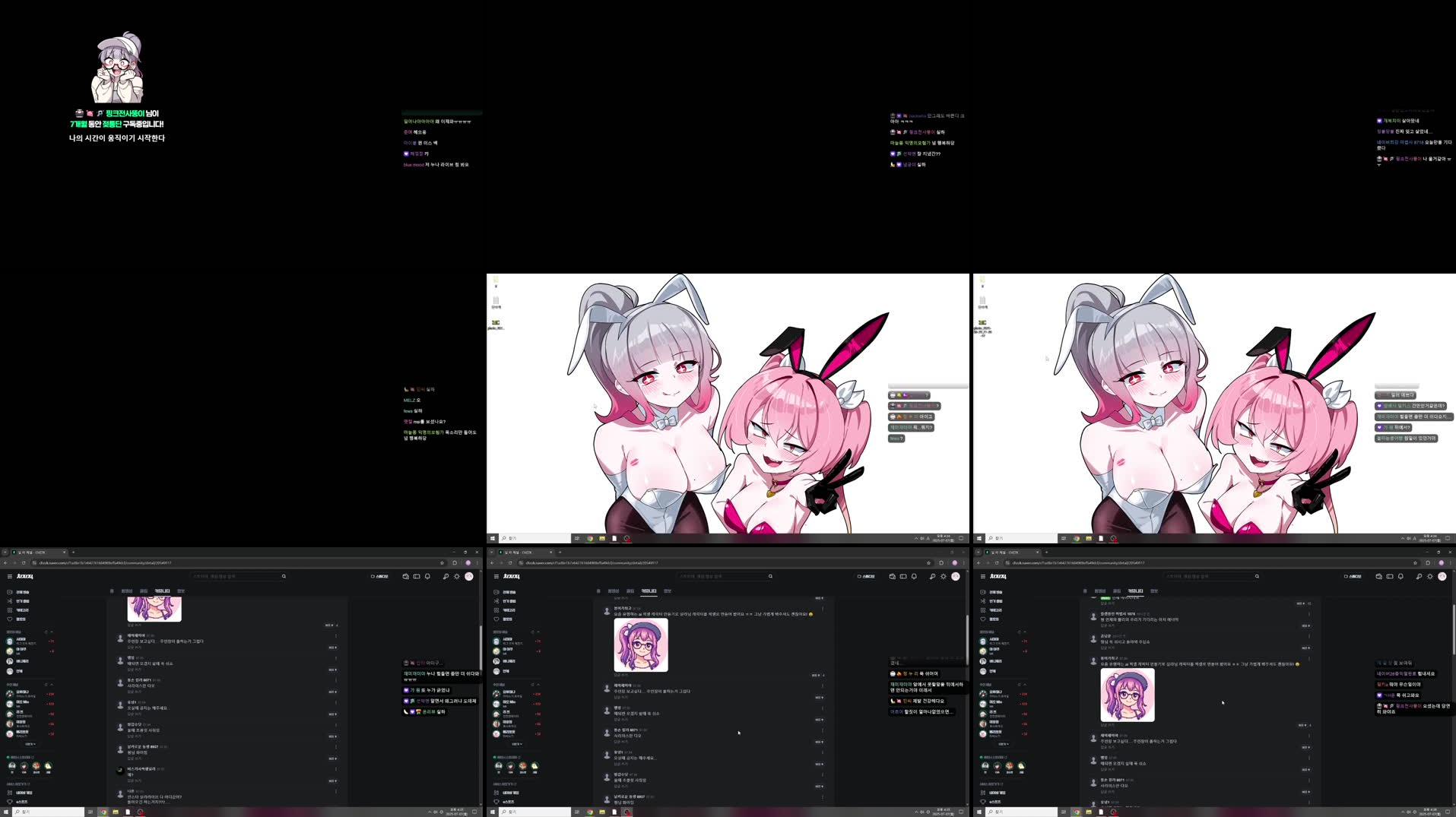The width and height of the screenshot is (1456, 817).
Task: Collapse the recommended channels section in bottom-center browser
Action: point(538,684)
